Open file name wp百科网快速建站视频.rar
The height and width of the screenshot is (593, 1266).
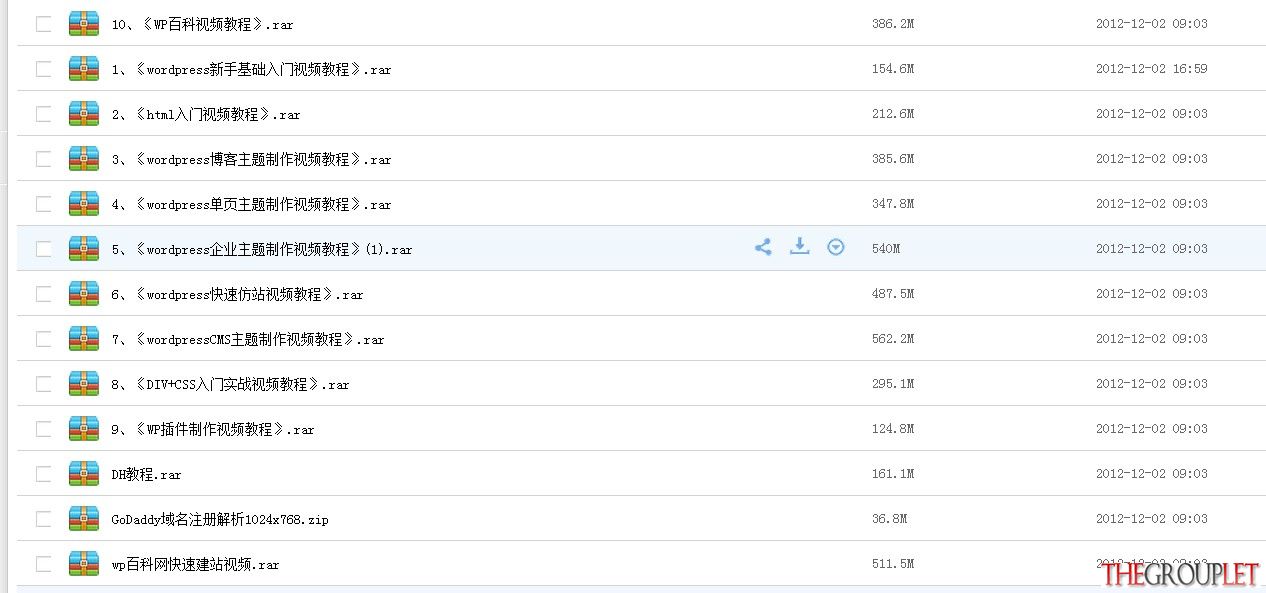click(x=196, y=564)
